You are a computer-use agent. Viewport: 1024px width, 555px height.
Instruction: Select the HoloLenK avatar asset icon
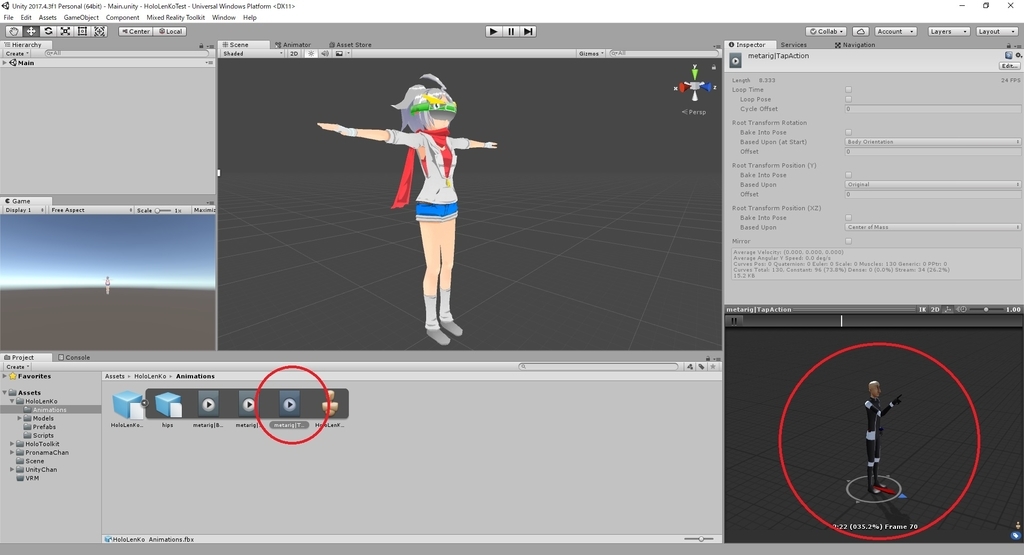click(330, 405)
